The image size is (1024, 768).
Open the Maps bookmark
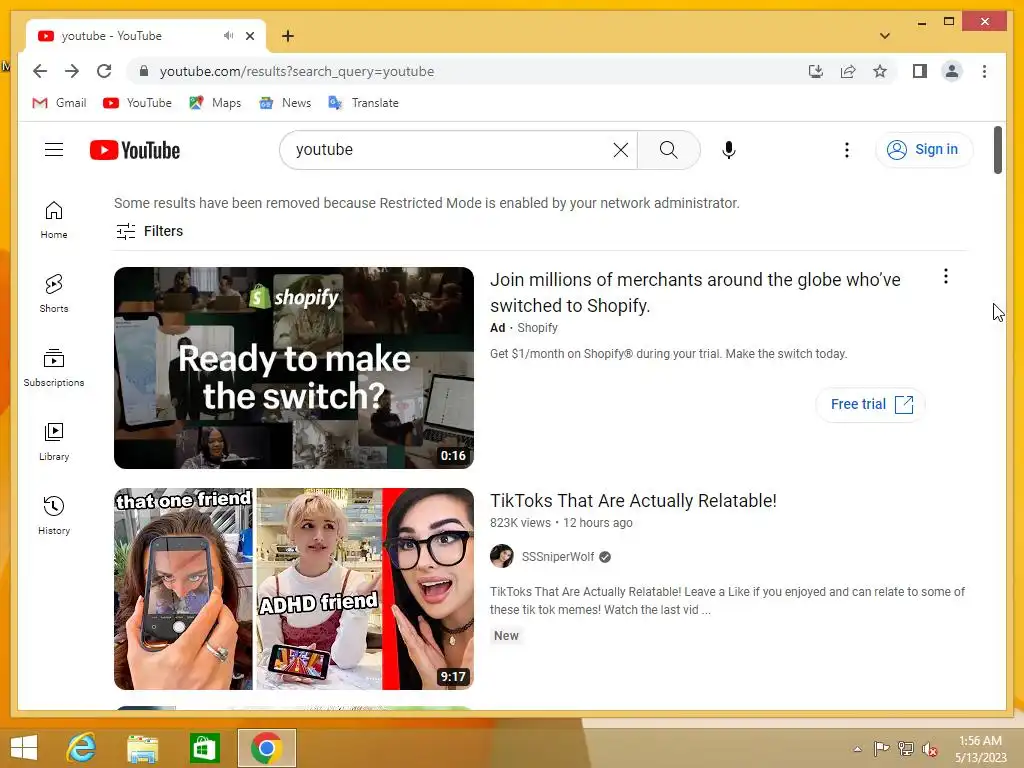216,103
